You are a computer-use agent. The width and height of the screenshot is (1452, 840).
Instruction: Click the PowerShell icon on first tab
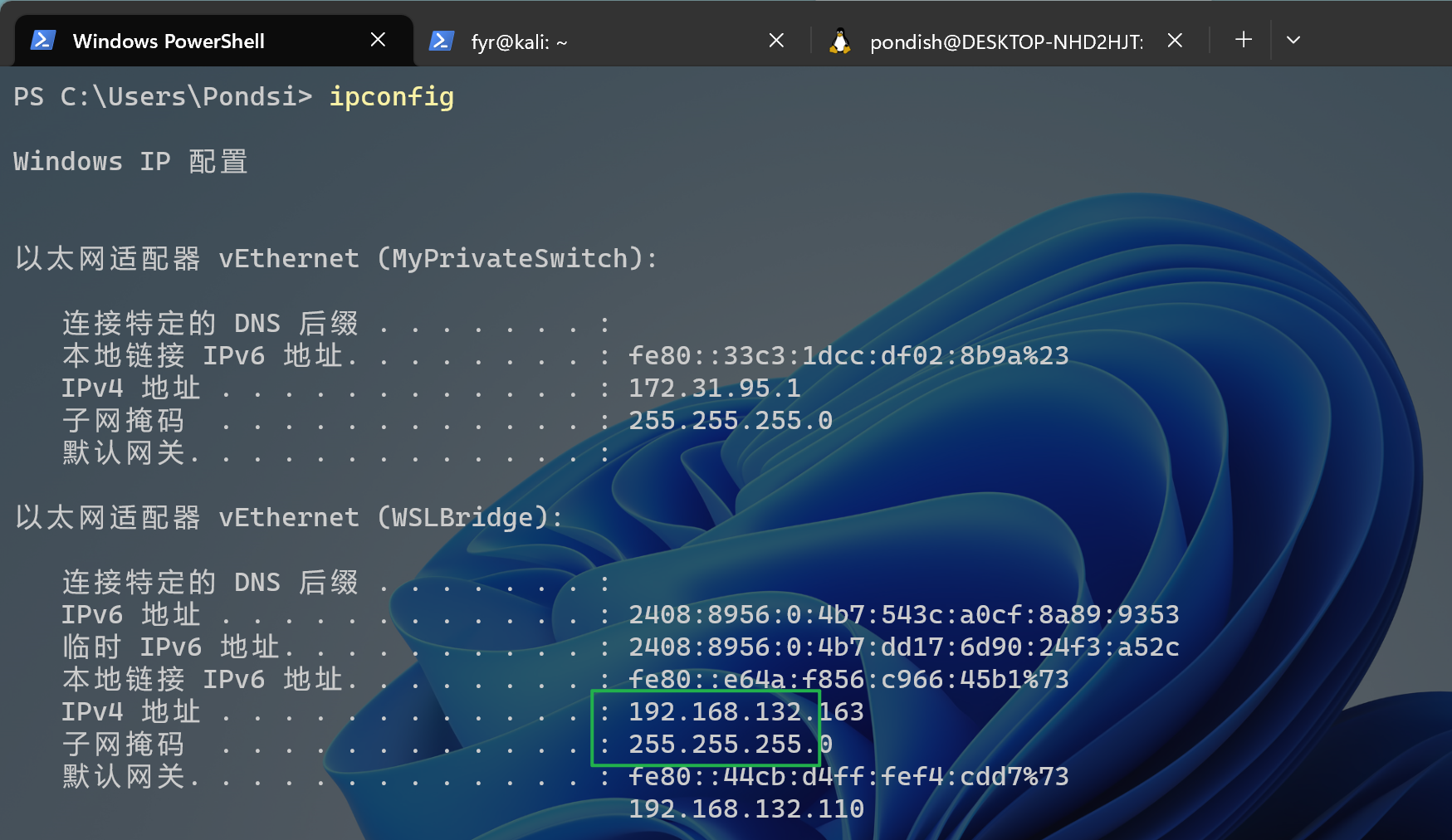pos(43,40)
